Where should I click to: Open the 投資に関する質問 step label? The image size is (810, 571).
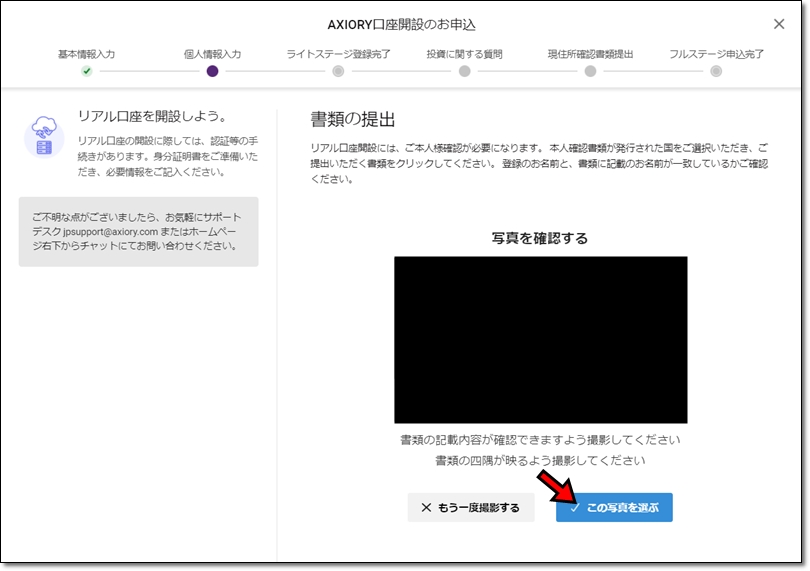click(464, 54)
